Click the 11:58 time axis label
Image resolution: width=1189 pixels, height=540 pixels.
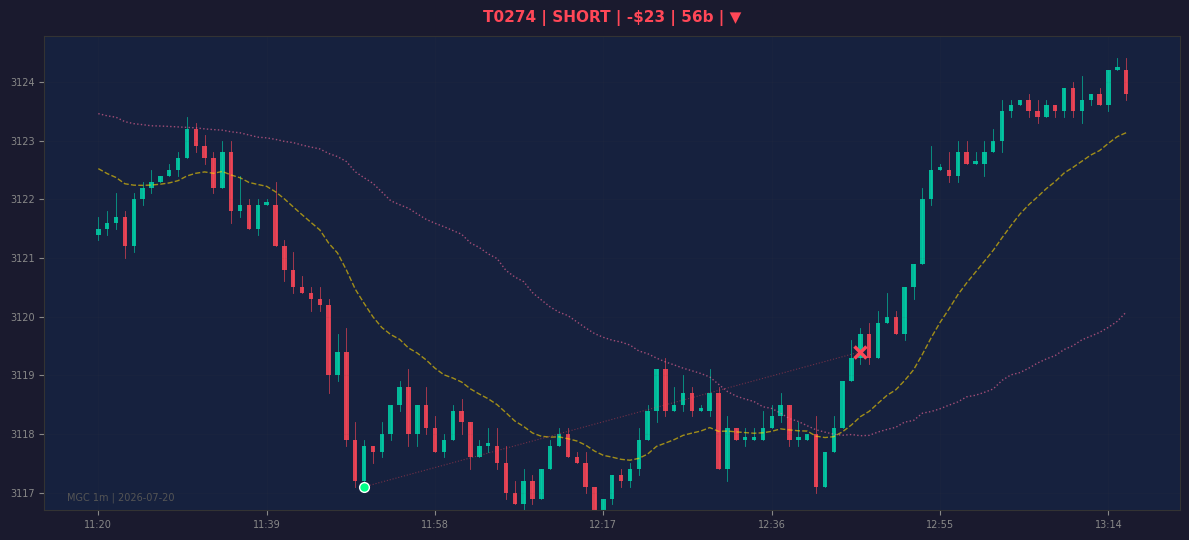point(435,524)
